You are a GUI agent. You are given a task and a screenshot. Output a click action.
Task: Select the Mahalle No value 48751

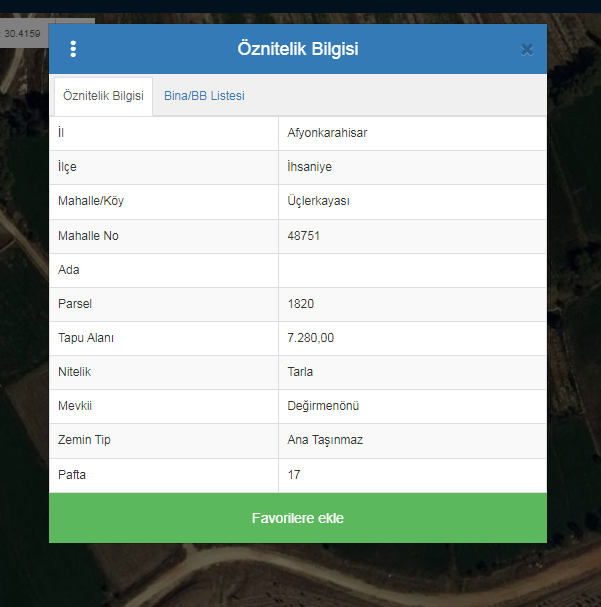303,236
